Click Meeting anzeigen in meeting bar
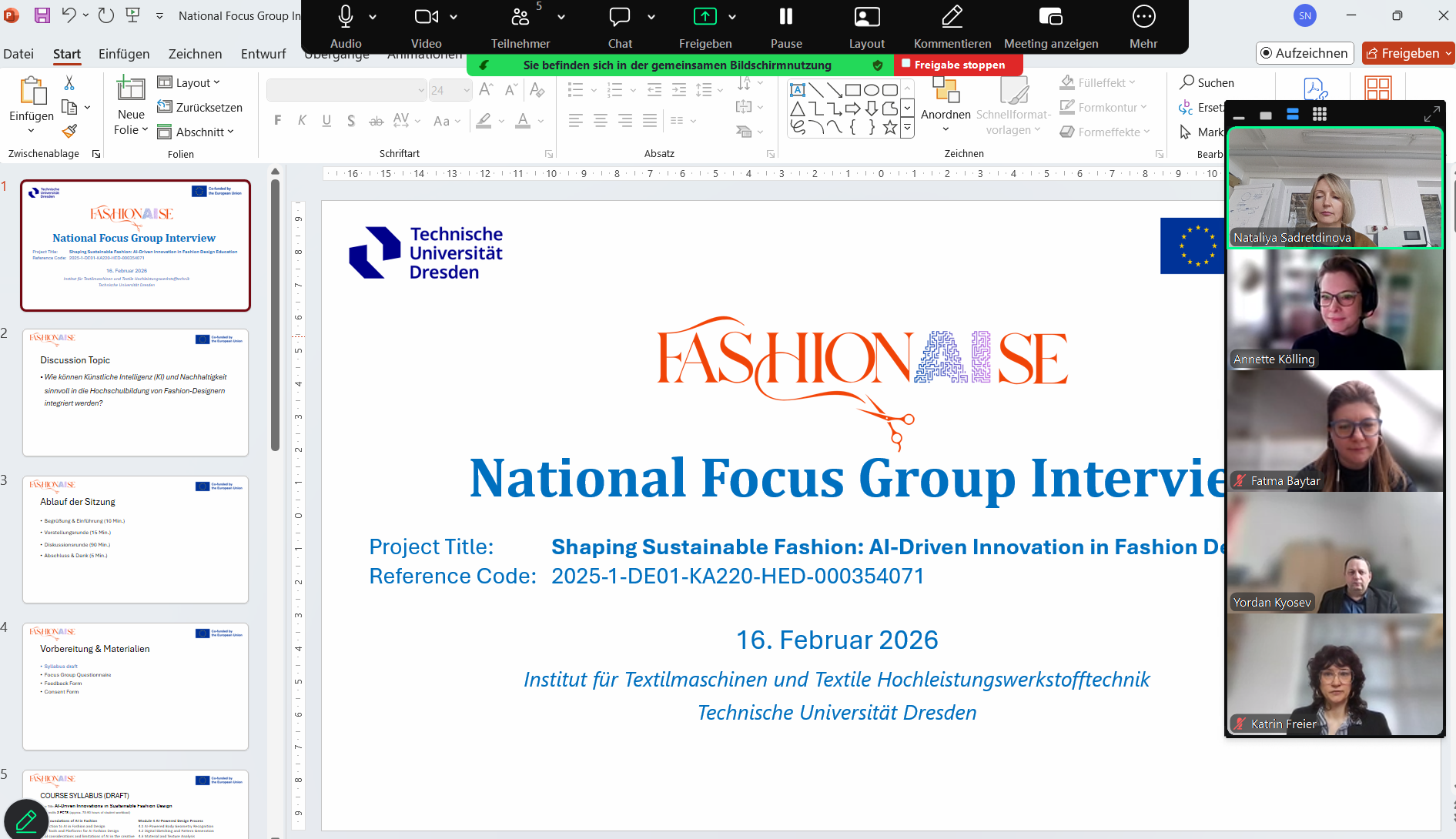Screen dimensions: 1456x839 pos(1051,25)
